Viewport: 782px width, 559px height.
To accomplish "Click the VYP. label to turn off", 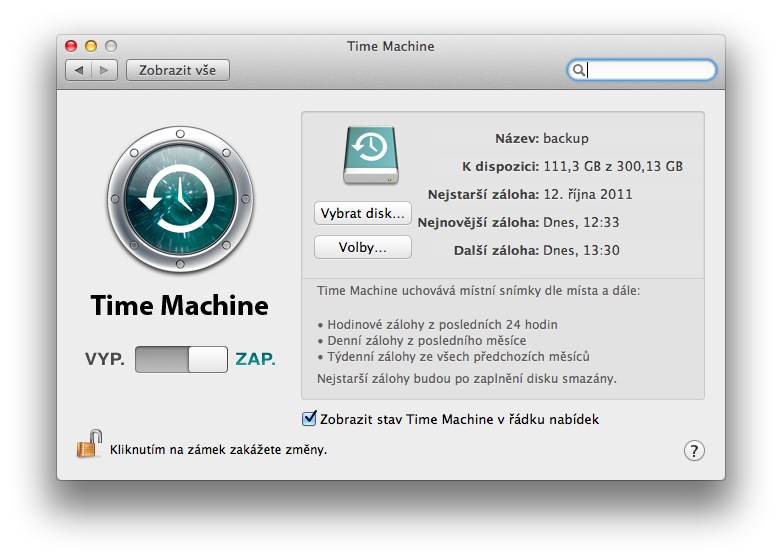I will tap(105, 360).
